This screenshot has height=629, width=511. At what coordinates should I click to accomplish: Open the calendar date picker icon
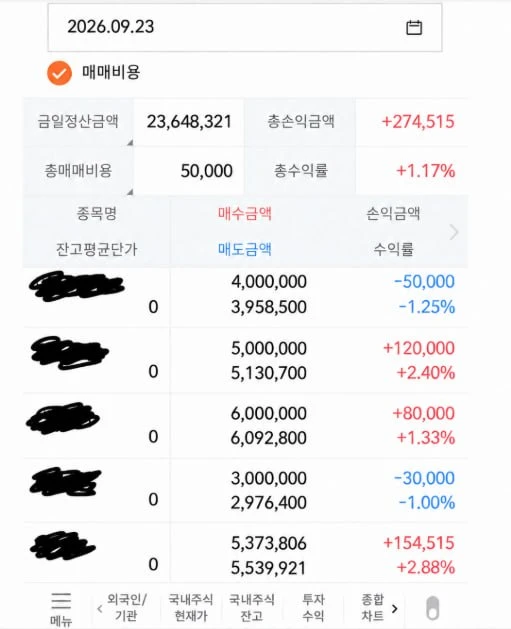[414, 28]
